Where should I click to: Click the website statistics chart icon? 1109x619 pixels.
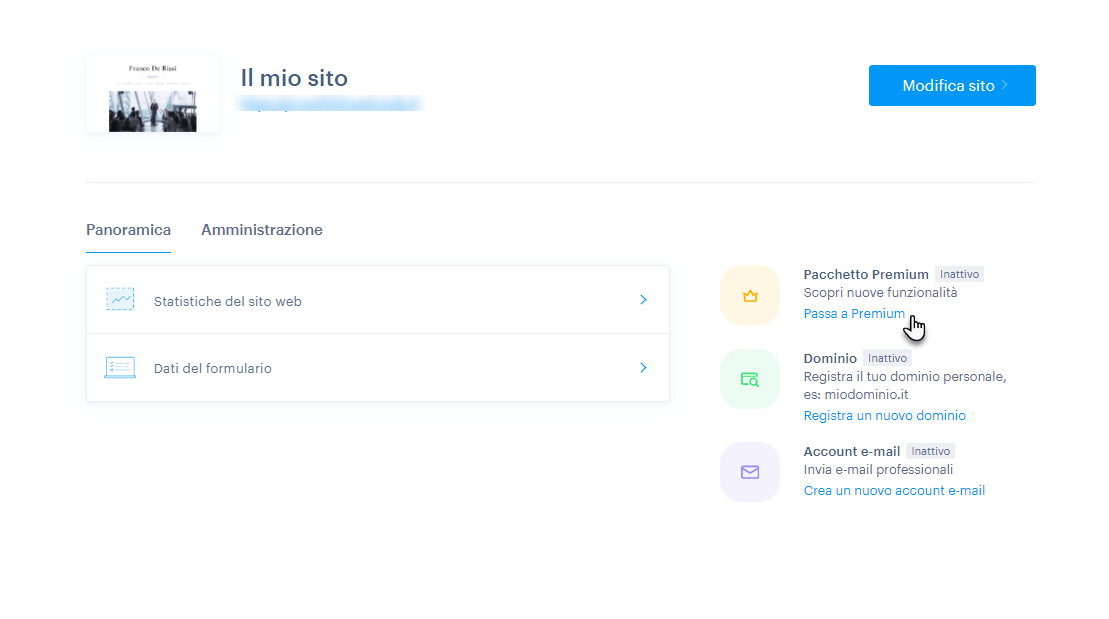point(120,299)
